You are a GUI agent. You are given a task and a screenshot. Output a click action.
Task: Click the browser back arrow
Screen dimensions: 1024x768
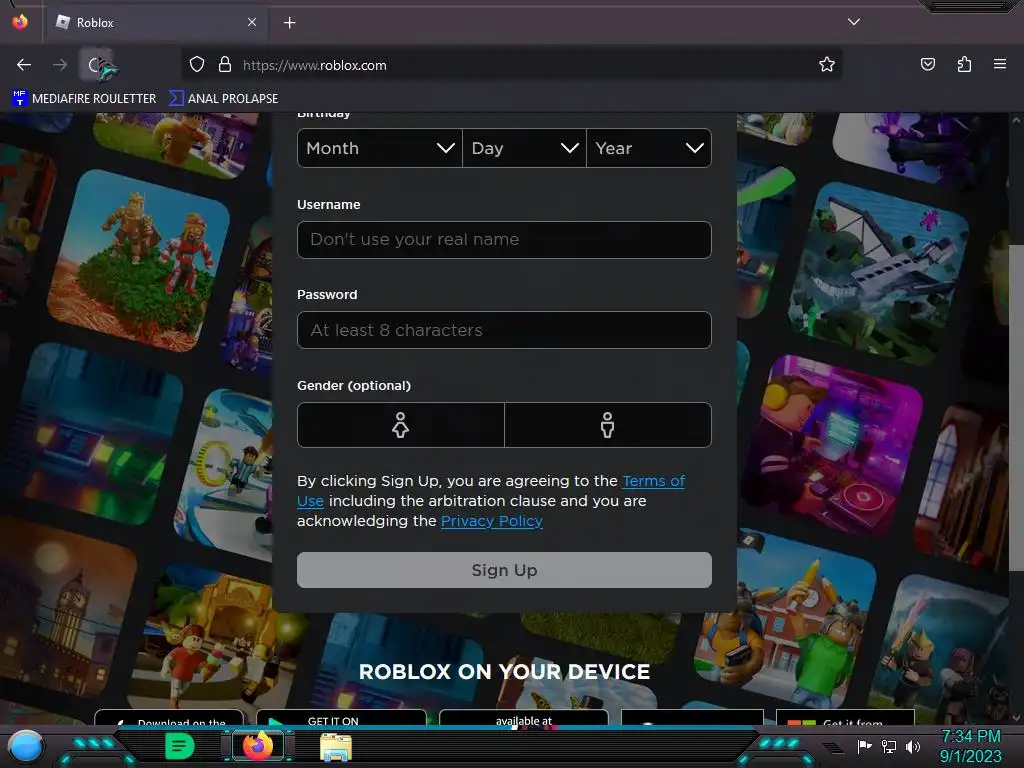(x=24, y=65)
